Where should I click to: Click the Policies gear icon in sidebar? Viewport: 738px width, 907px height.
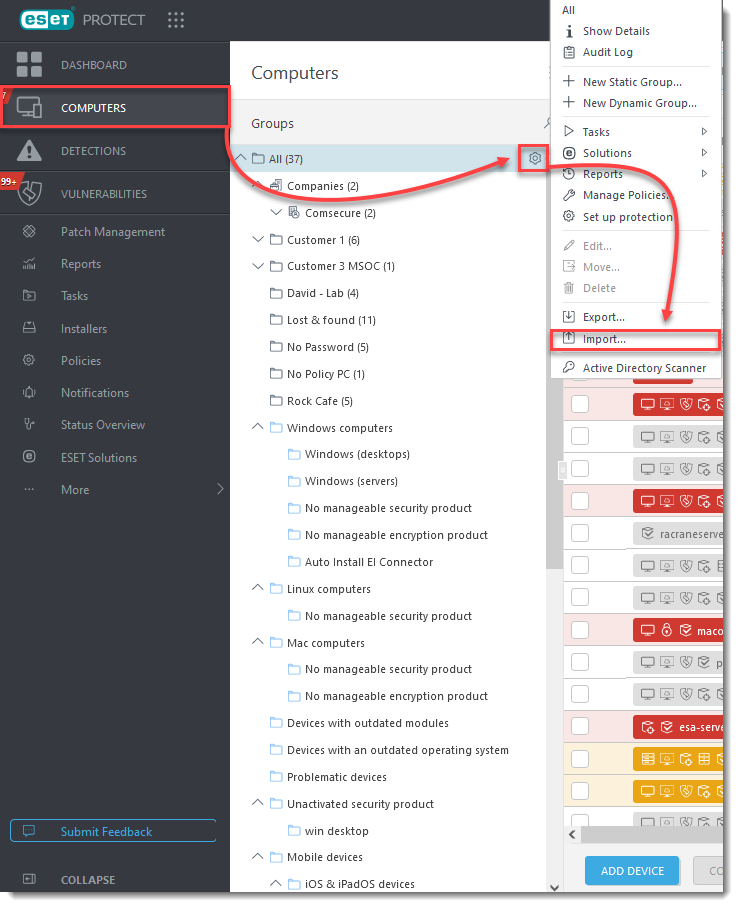click(x=29, y=360)
